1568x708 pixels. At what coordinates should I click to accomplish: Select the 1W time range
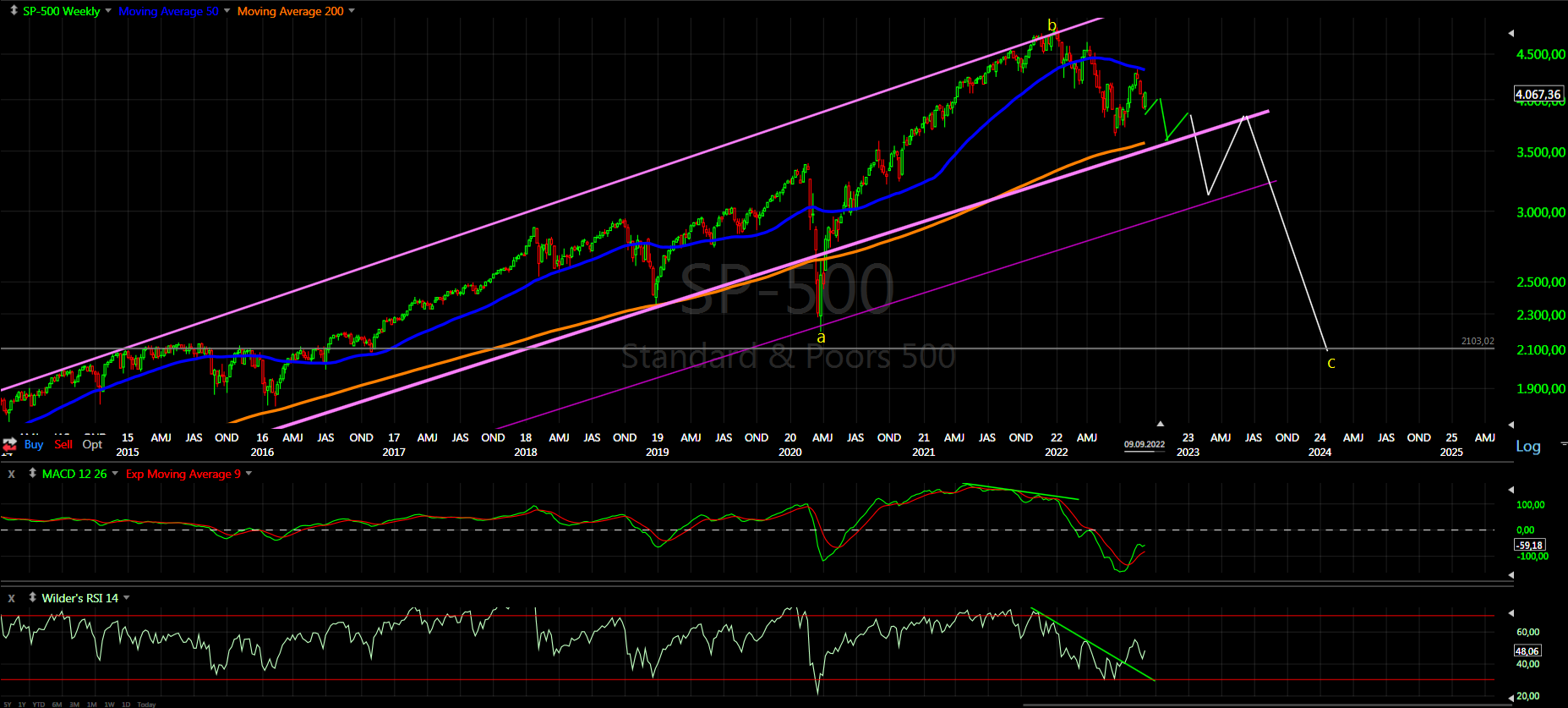click(x=109, y=704)
